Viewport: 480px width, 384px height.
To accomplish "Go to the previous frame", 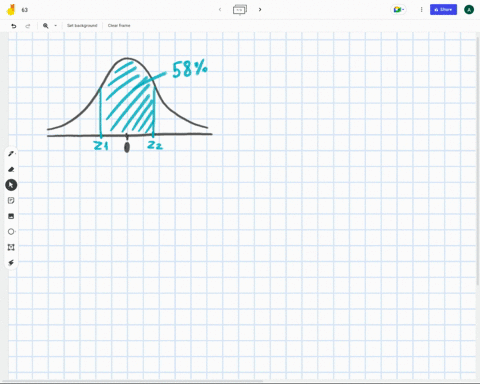I will pos(220,10).
